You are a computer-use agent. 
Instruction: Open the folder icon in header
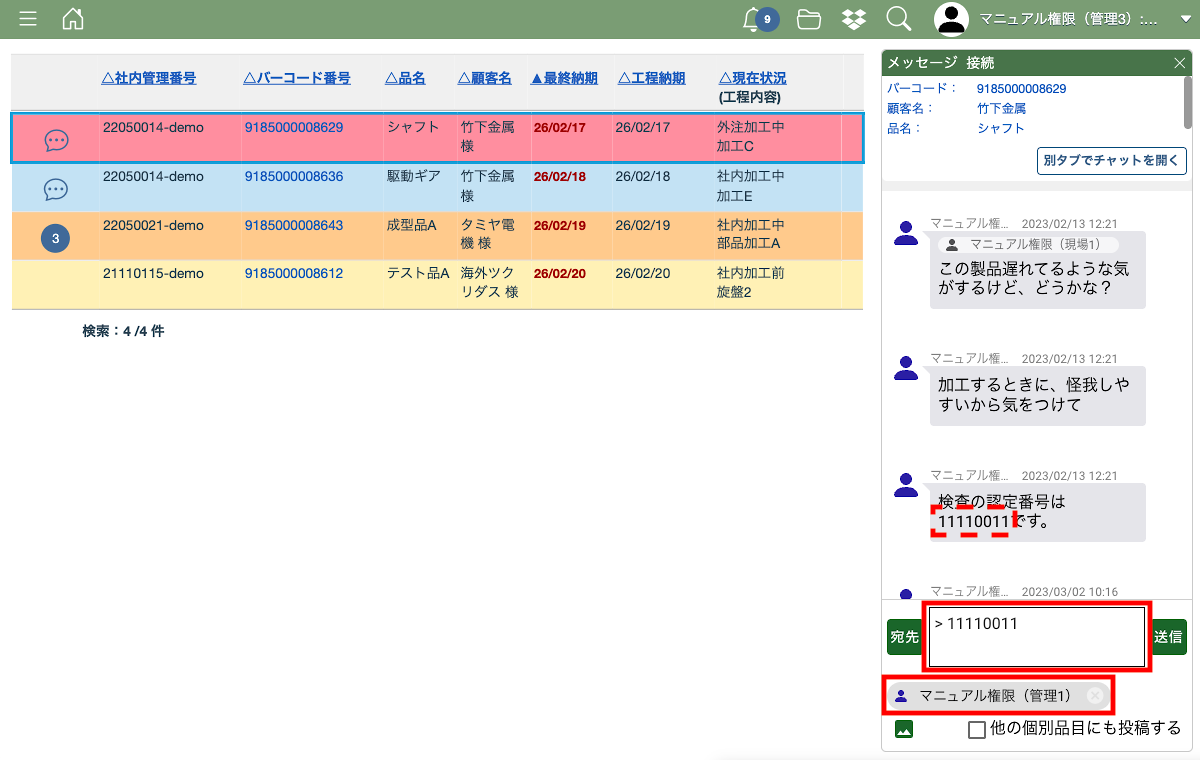pyautogui.click(x=809, y=19)
